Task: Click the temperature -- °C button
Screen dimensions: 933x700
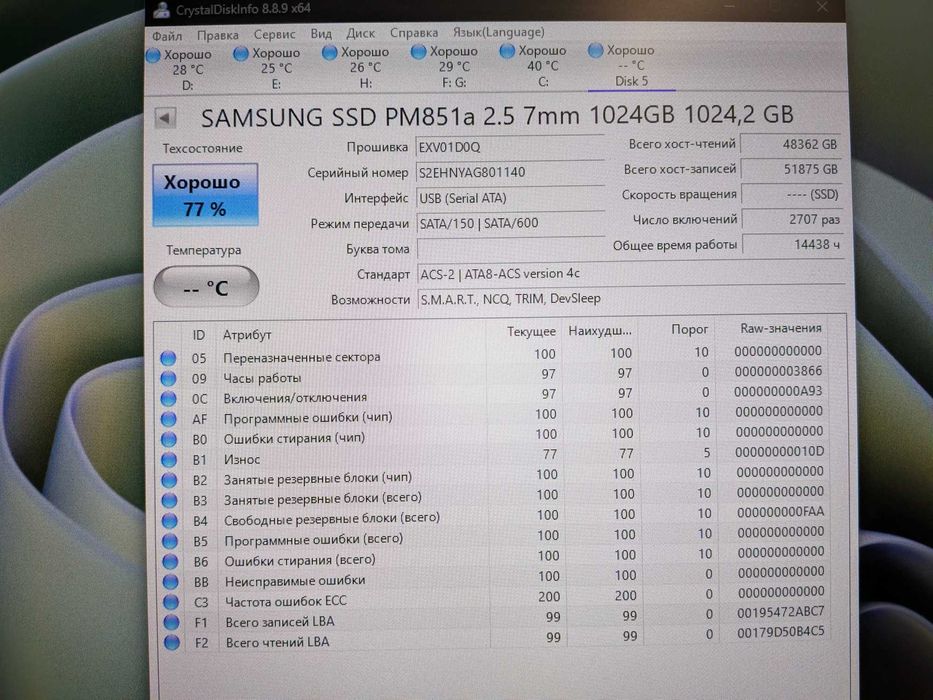Action: [206, 288]
